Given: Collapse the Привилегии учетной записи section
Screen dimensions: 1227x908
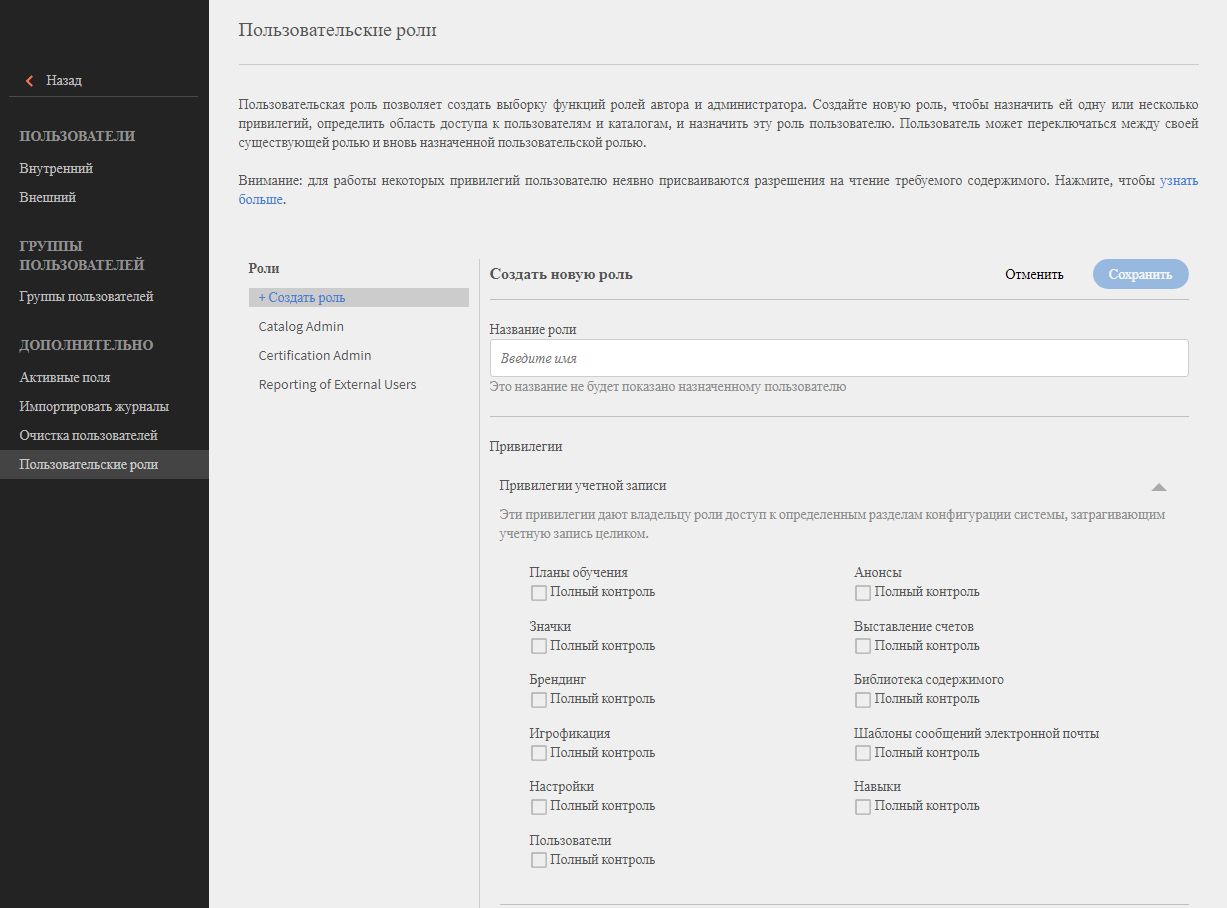Looking at the screenshot, I should click(x=1158, y=487).
